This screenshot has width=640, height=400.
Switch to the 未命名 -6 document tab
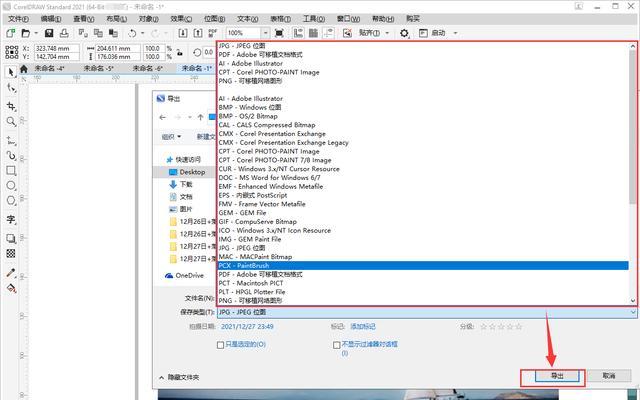point(147,69)
